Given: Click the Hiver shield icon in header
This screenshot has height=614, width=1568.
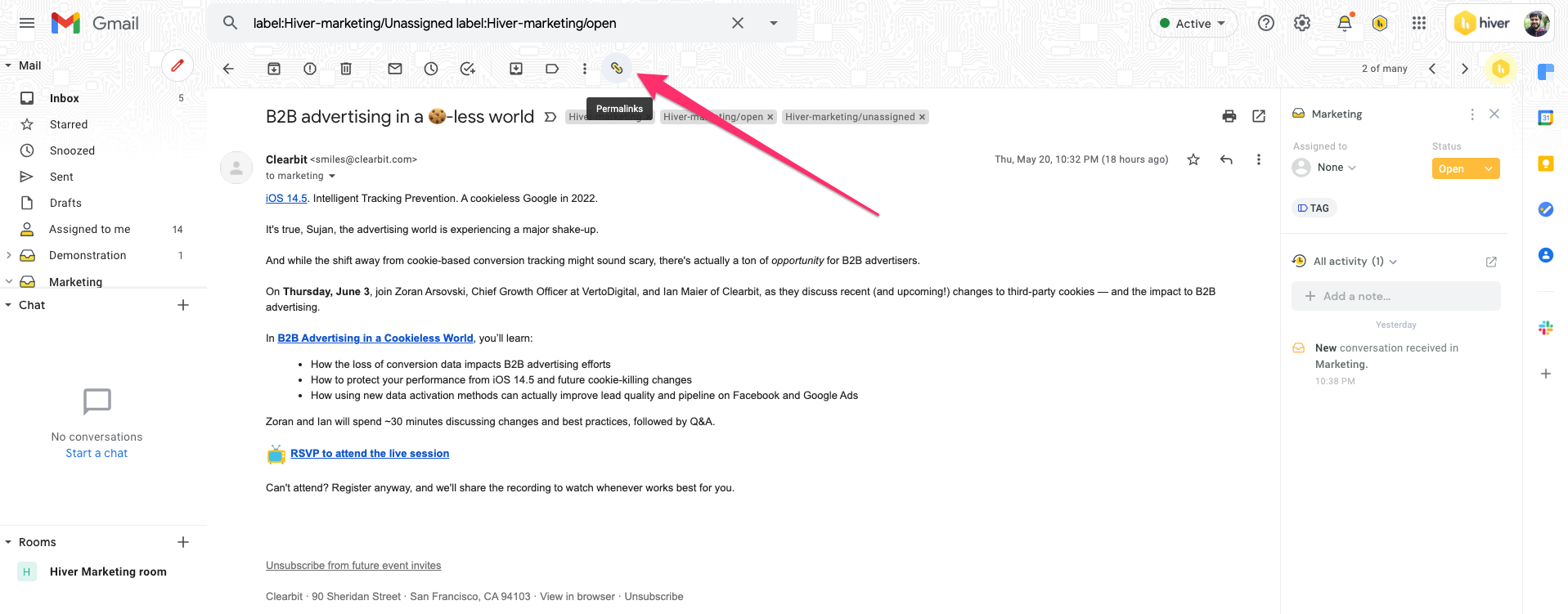Looking at the screenshot, I should click(x=1380, y=23).
